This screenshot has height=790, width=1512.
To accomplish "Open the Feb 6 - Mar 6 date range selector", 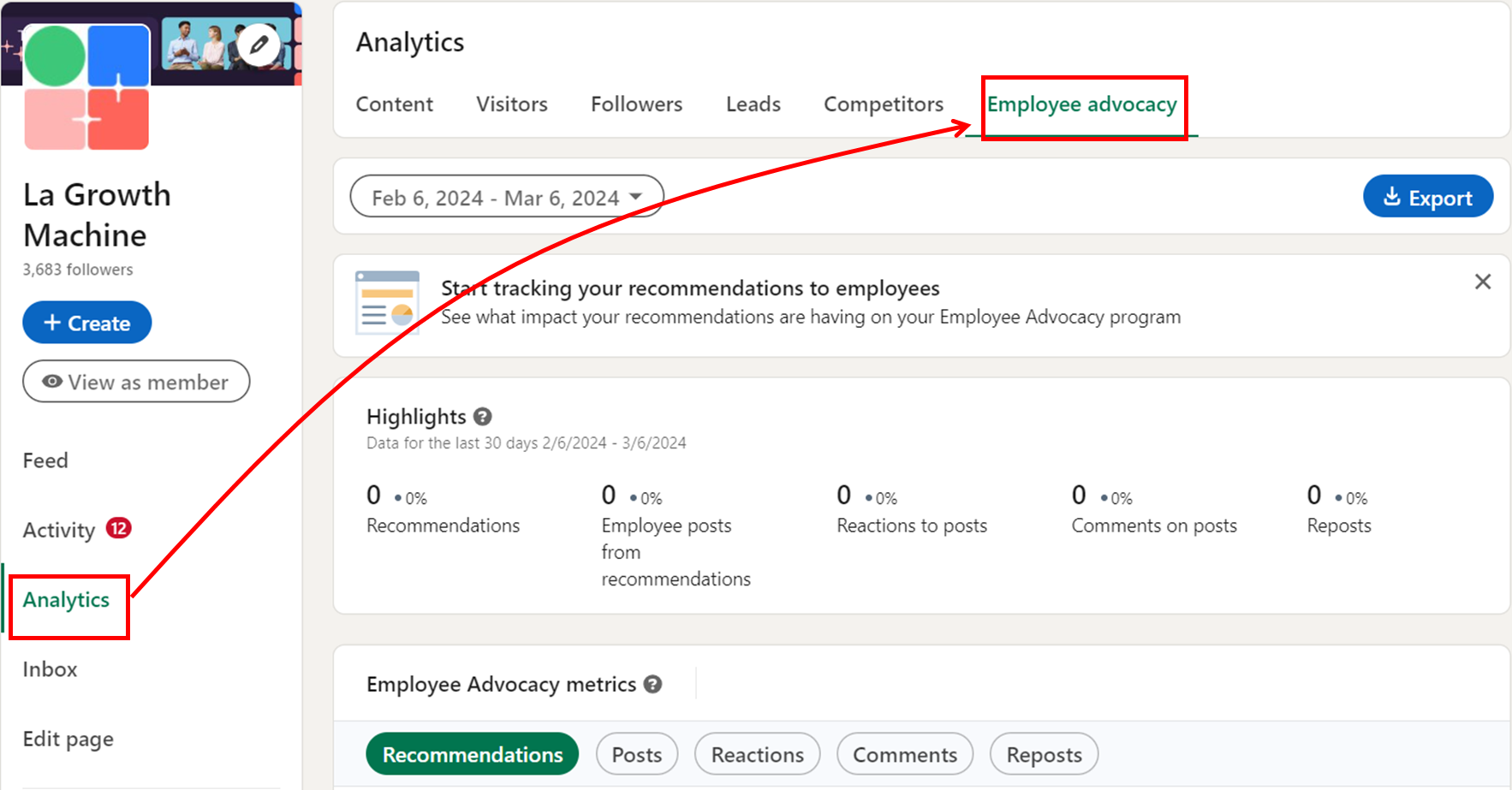I will point(506,196).
